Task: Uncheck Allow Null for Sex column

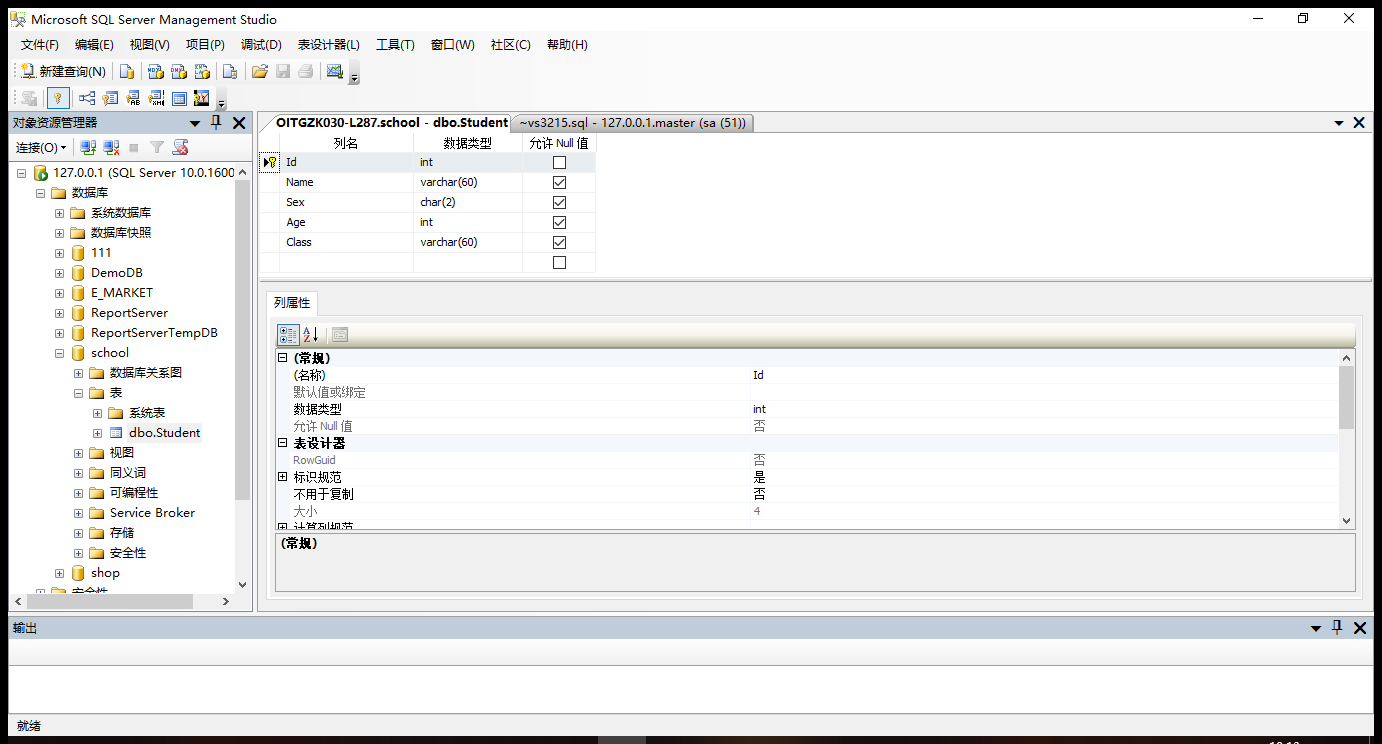Action: coord(559,202)
